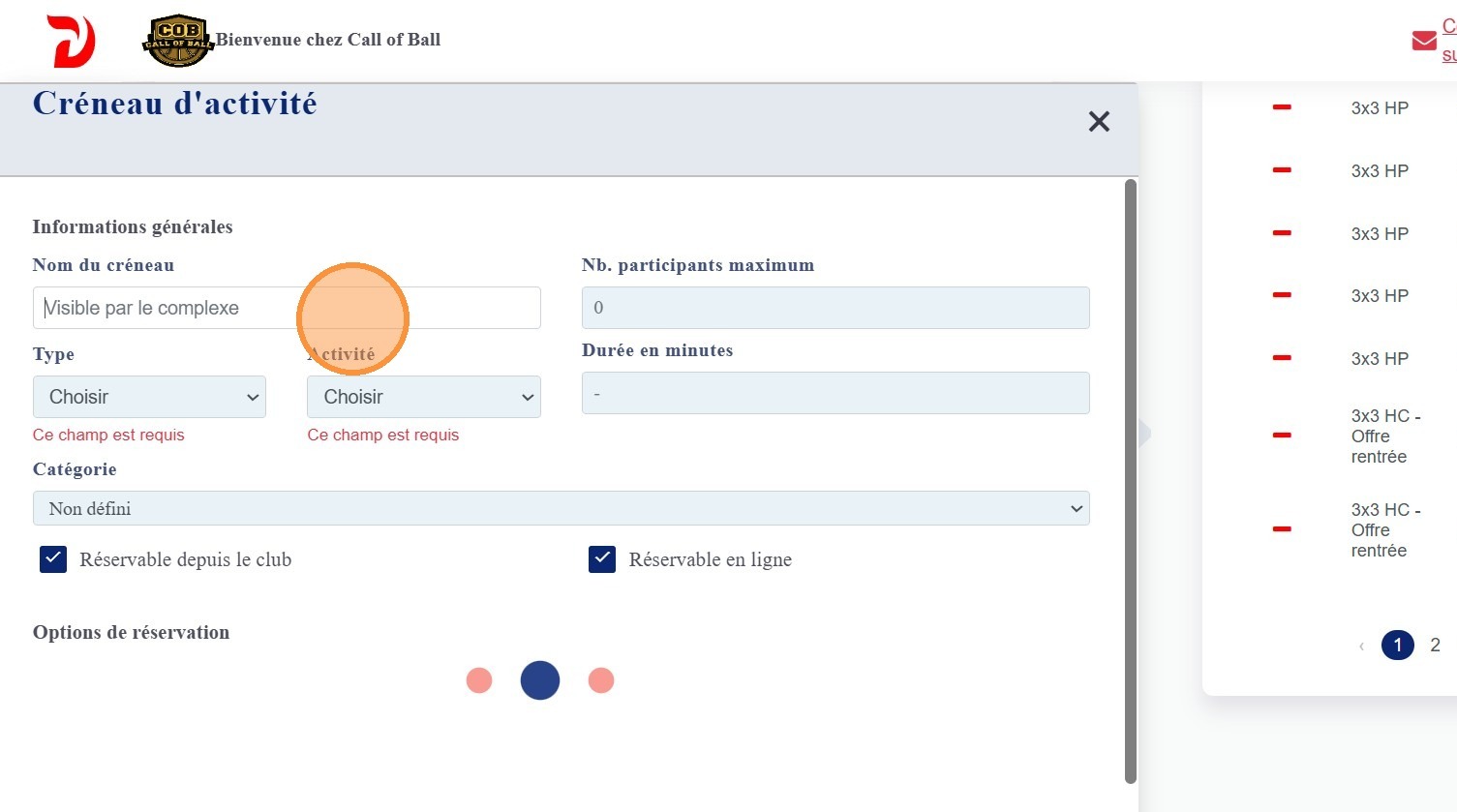Open the Type dropdown
The image size is (1457, 812).
[x=149, y=397]
